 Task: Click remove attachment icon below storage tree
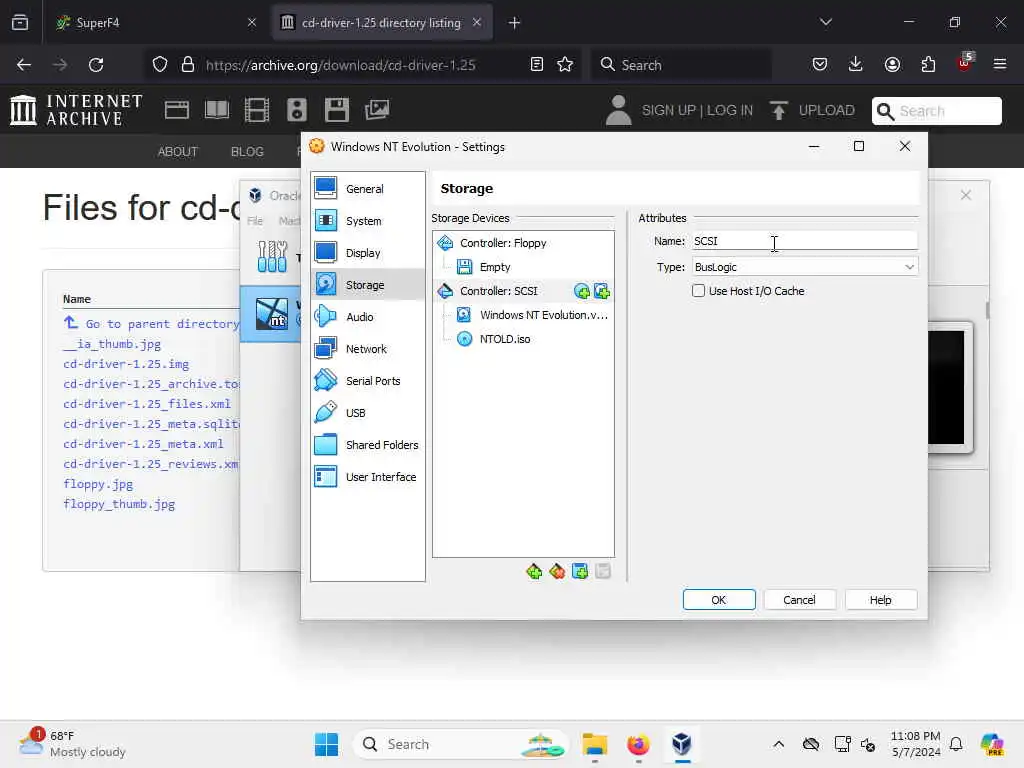coord(603,571)
